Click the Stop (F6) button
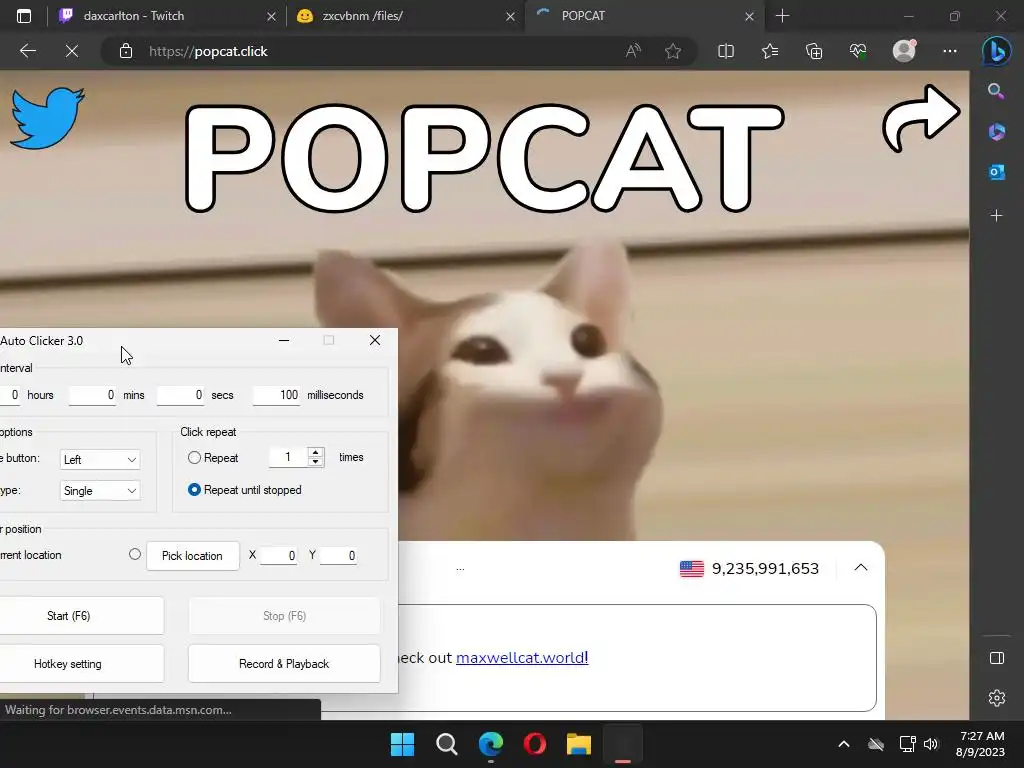Image resolution: width=1024 pixels, height=768 pixels. pyautogui.click(x=284, y=616)
